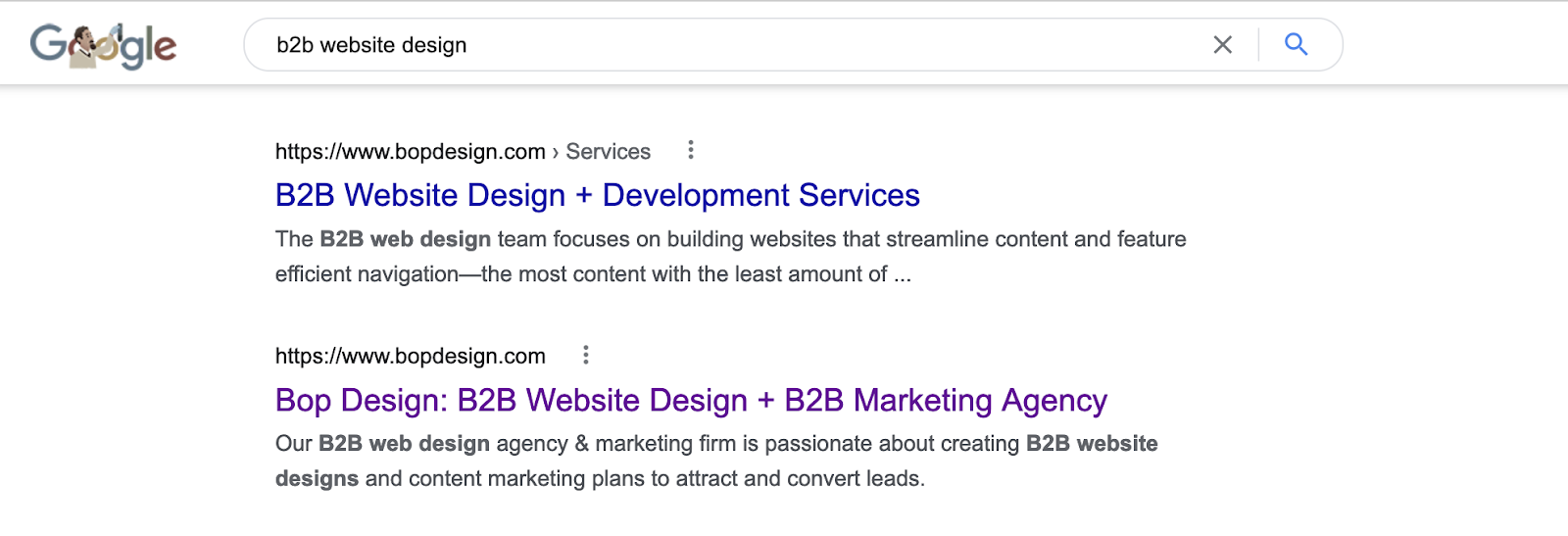Select the letter 'G' of the Google logo
This screenshot has height=536, width=1568.
coord(49,43)
